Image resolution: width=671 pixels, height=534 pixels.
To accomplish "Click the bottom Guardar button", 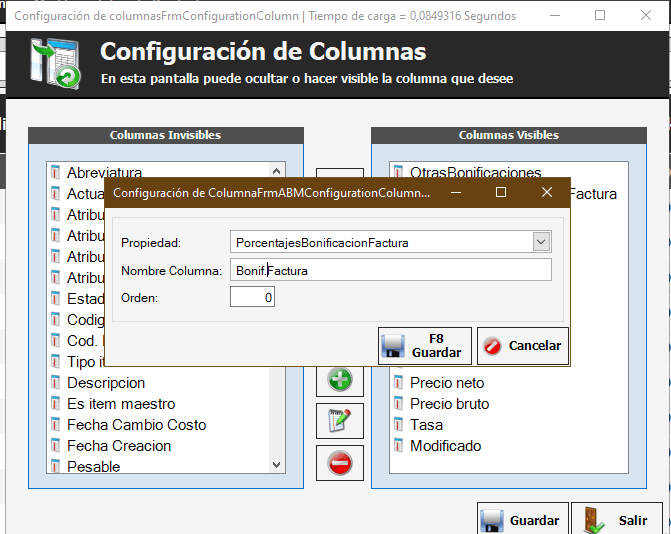I will coord(522,520).
